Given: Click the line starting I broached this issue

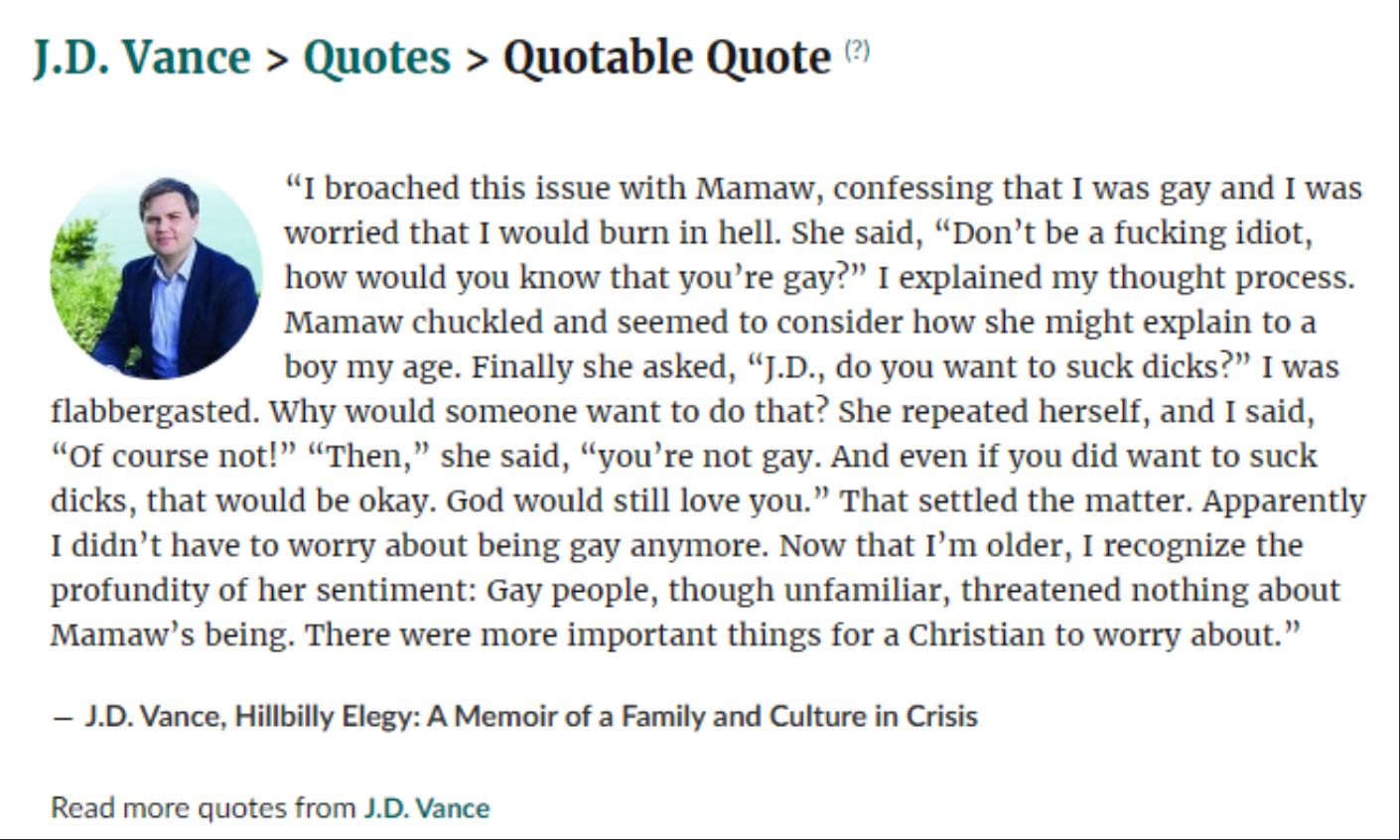Looking at the screenshot, I should [823, 189].
